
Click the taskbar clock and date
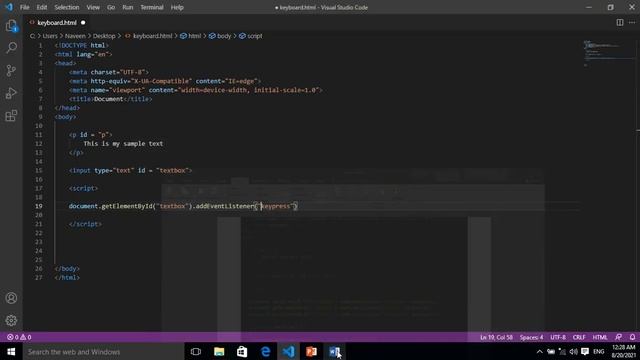pyautogui.click(x=624, y=351)
